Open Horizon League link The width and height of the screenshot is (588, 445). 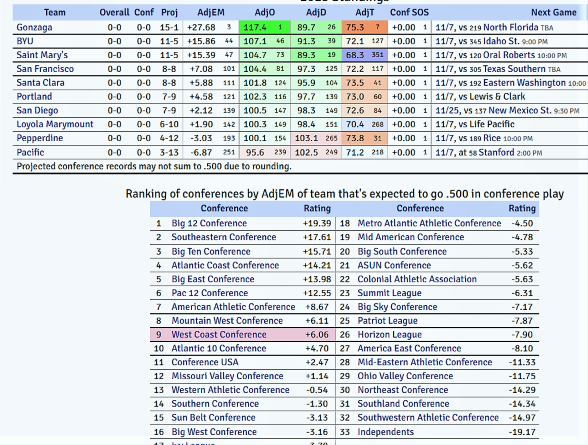(390, 335)
